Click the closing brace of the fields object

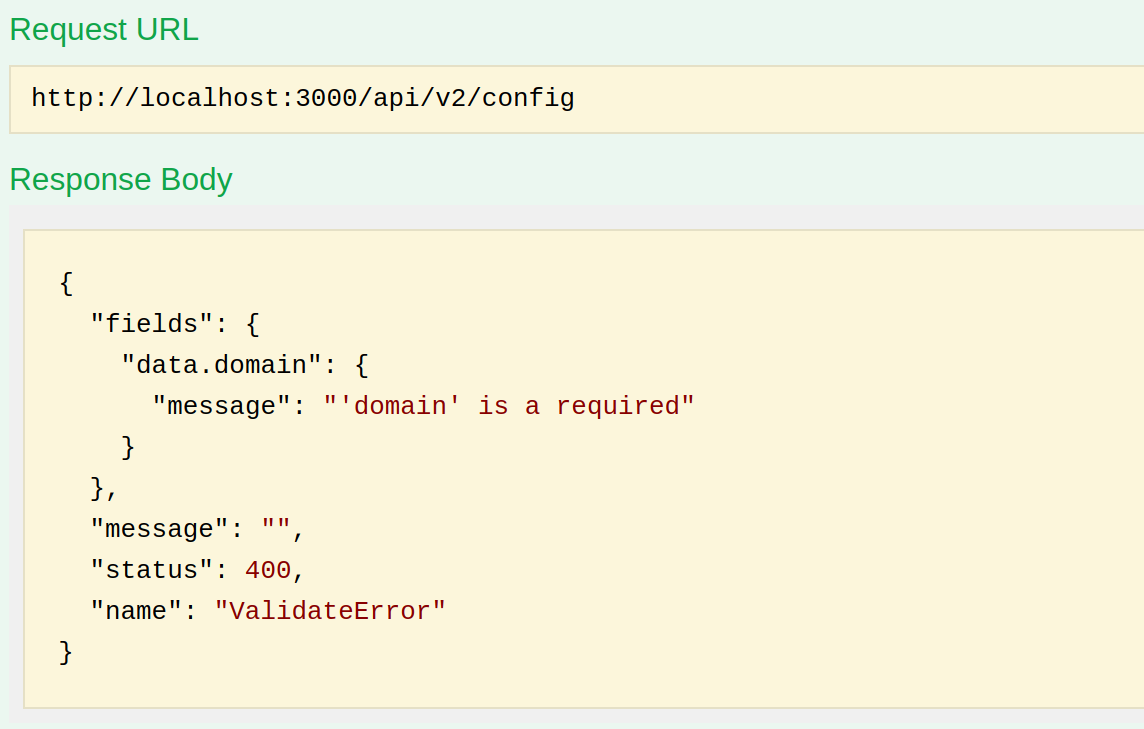(98, 488)
